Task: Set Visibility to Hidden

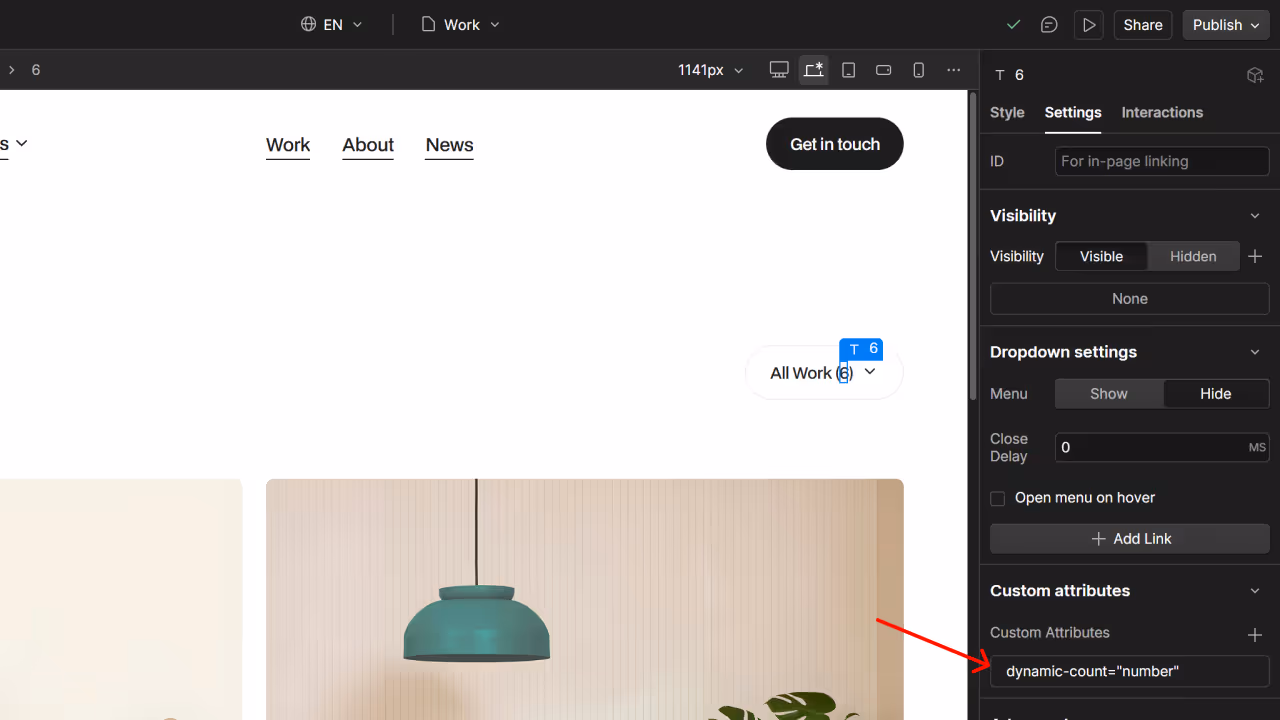Action: pyautogui.click(x=1193, y=256)
